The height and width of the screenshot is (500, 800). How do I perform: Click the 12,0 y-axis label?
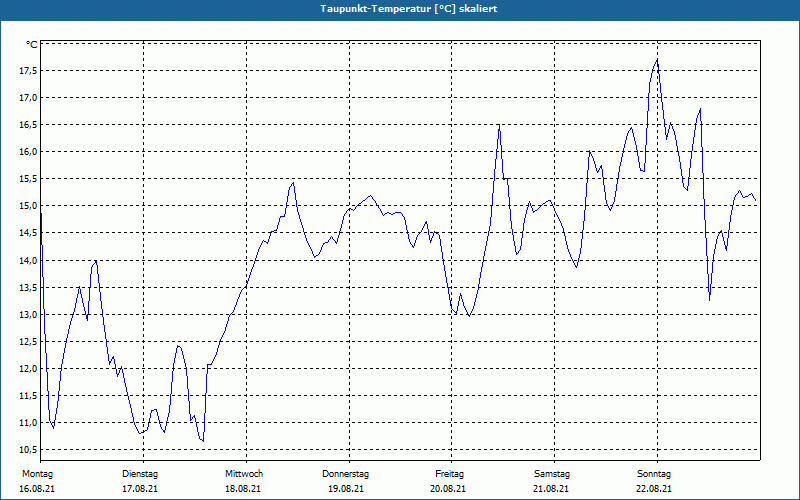(28, 368)
